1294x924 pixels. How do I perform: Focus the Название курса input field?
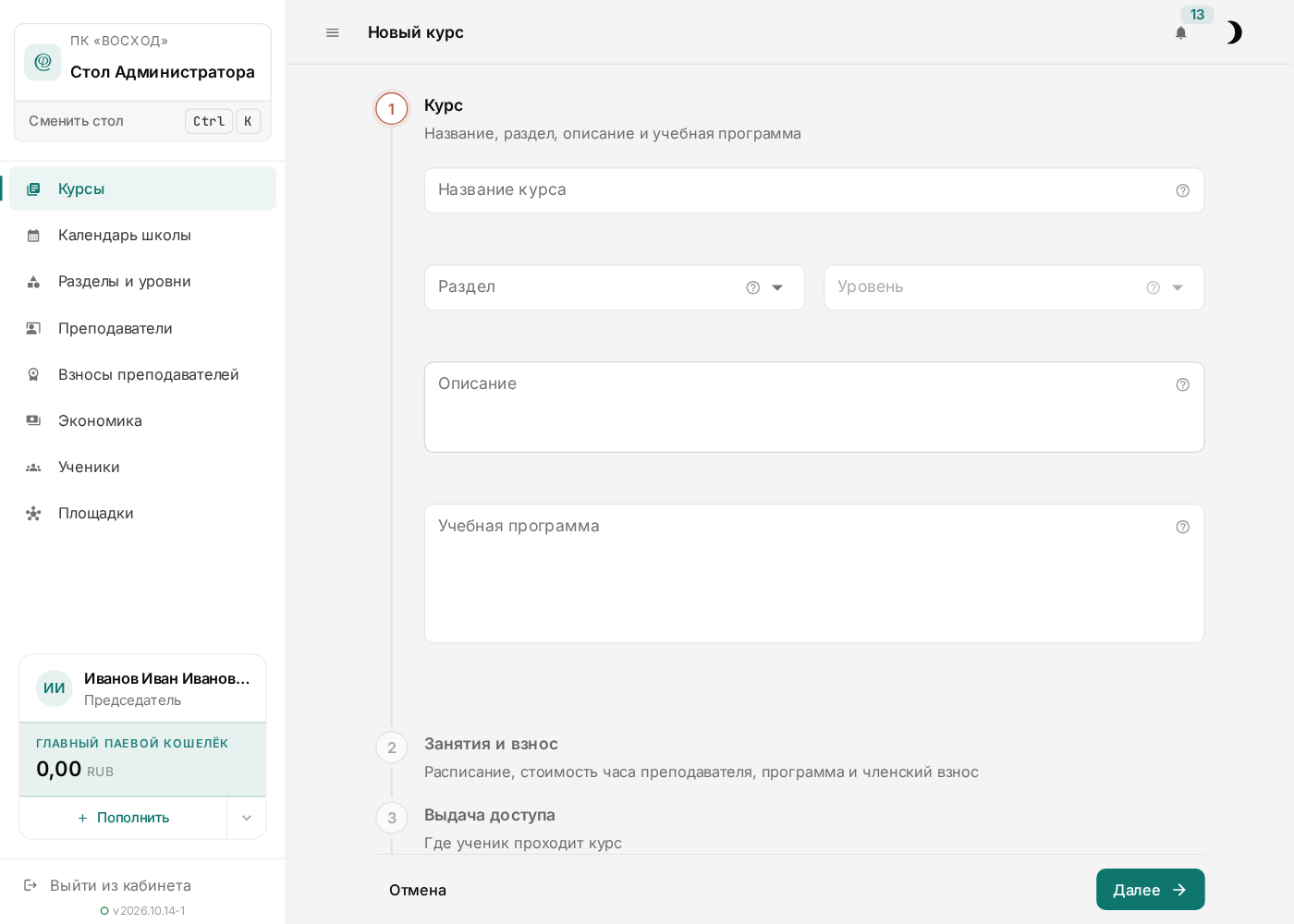[814, 190]
